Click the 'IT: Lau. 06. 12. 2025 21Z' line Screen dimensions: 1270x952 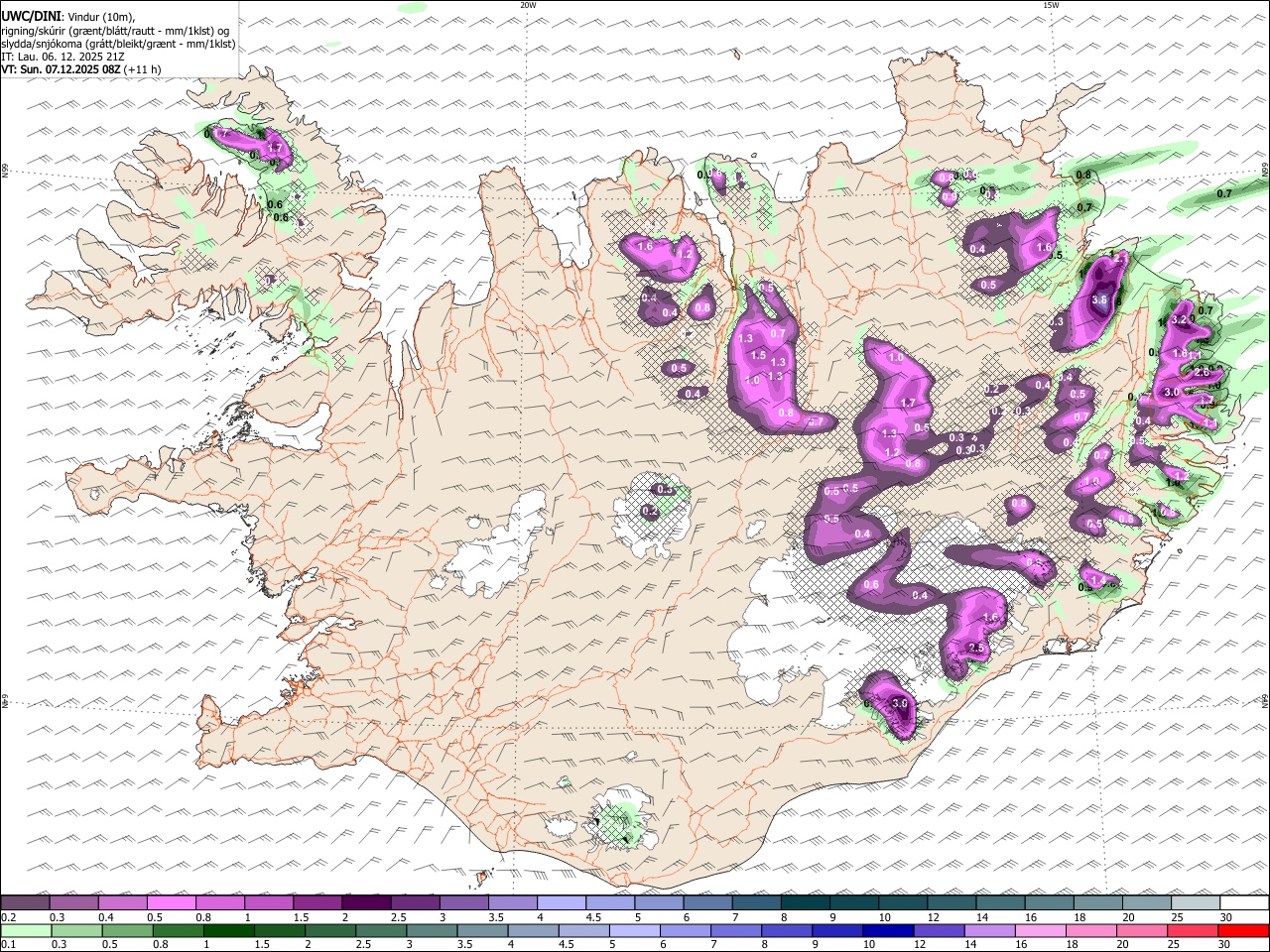coord(63,57)
